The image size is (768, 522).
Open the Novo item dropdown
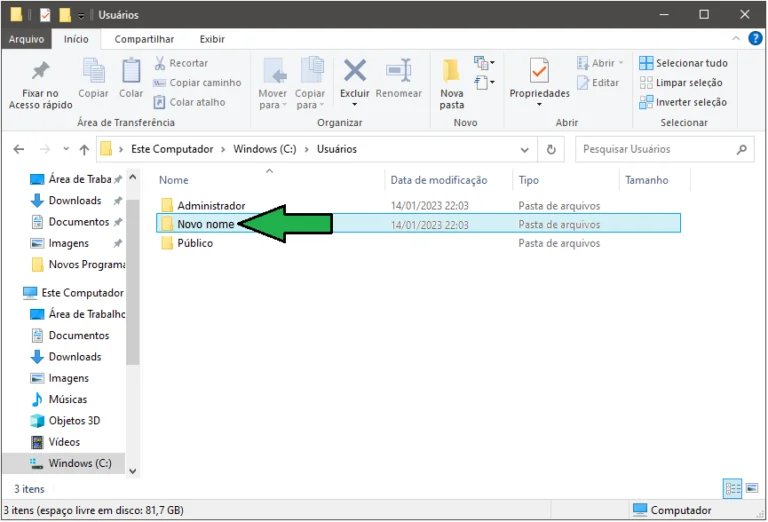(x=484, y=63)
